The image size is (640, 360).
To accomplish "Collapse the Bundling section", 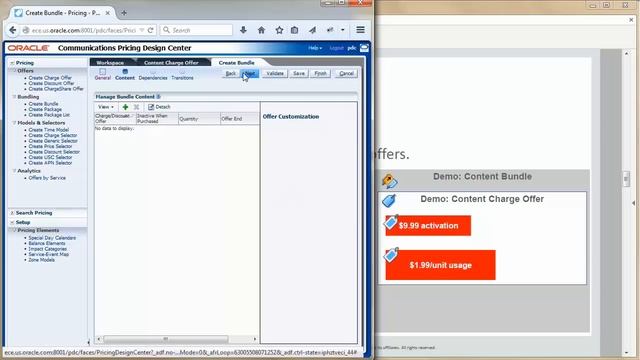I will pos(14,97).
